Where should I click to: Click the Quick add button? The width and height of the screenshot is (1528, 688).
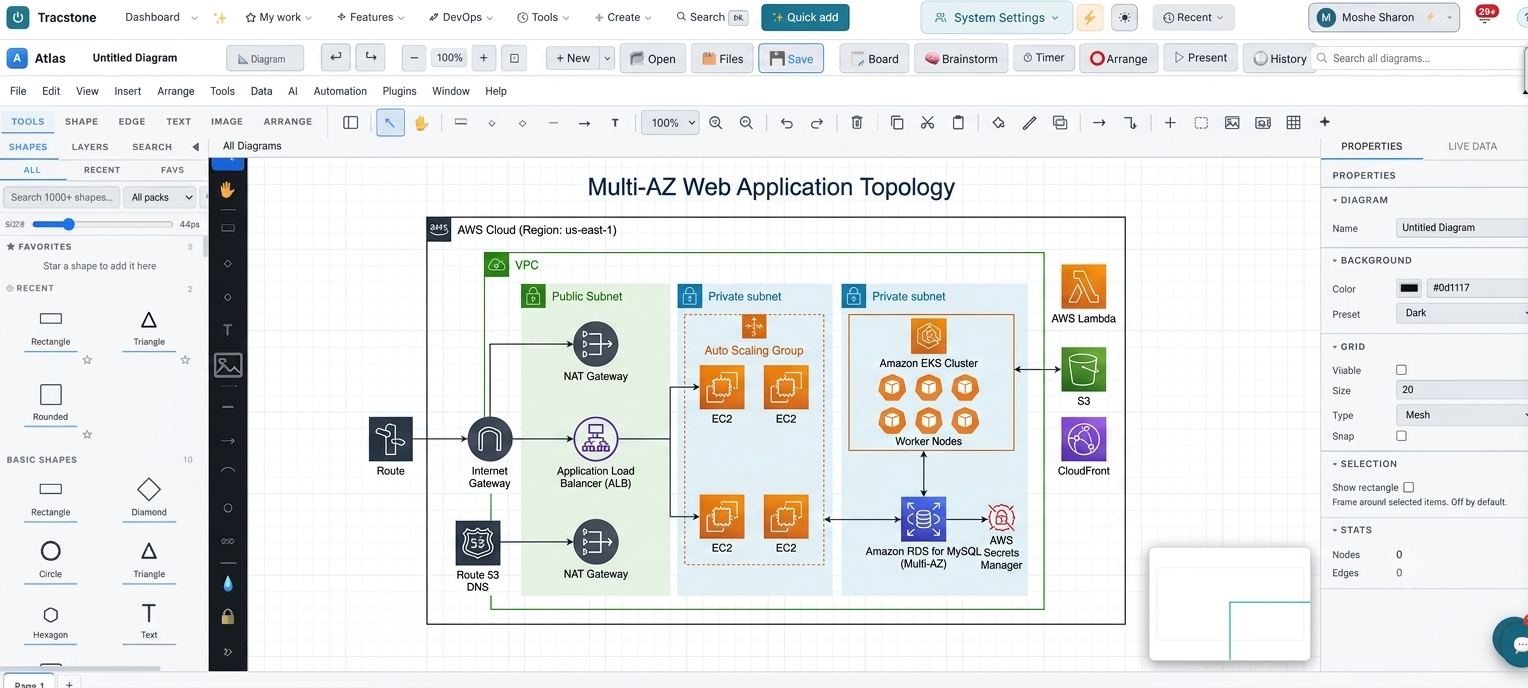click(x=805, y=17)
